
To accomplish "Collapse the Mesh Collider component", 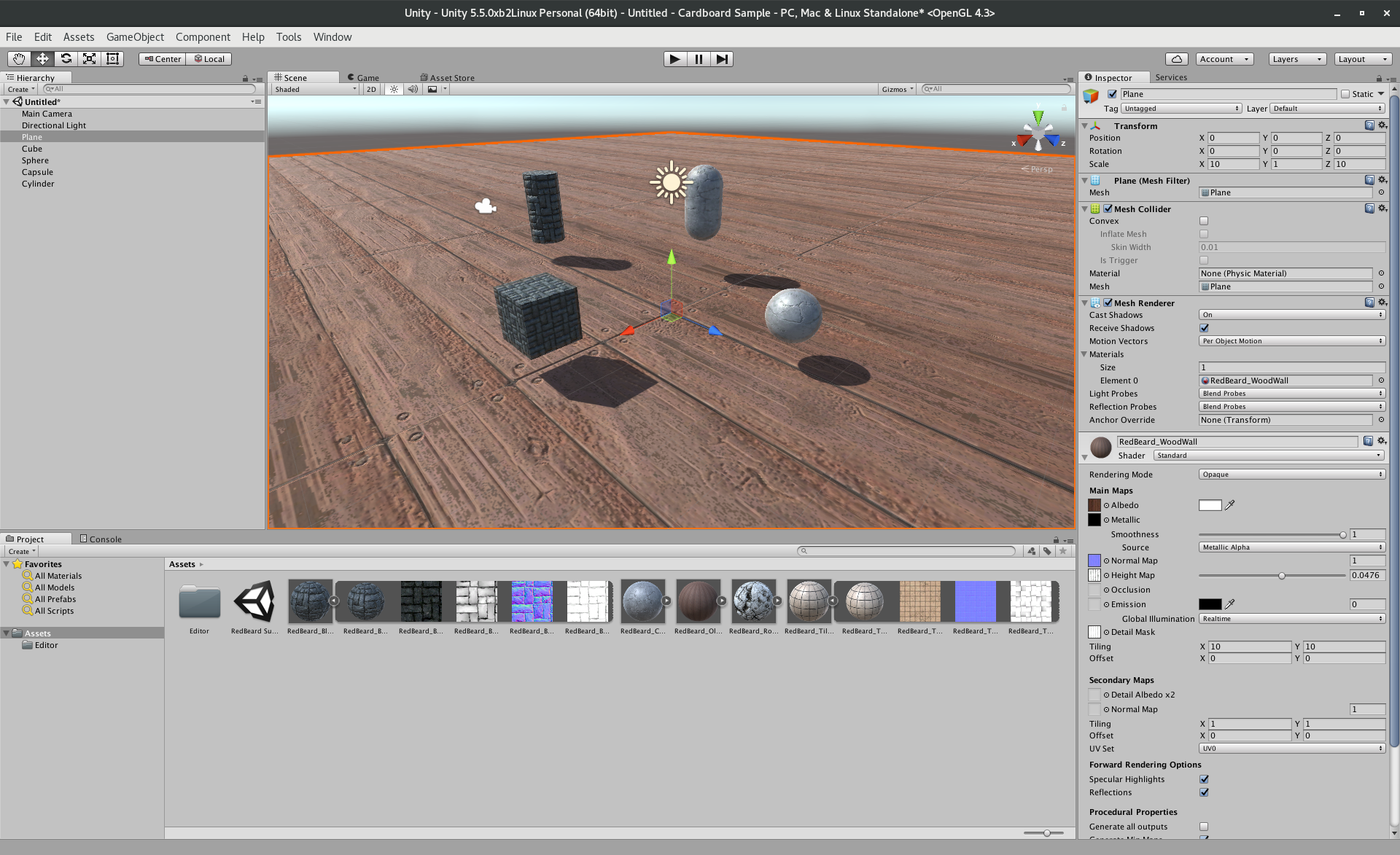I will click(1084, 209).
